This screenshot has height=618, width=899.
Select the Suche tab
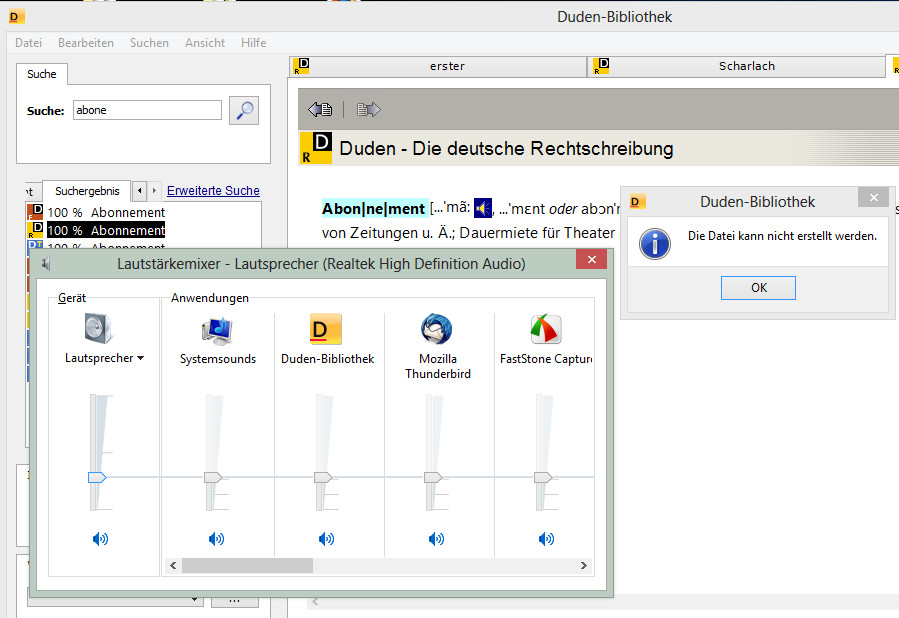[x=42, y=74]
